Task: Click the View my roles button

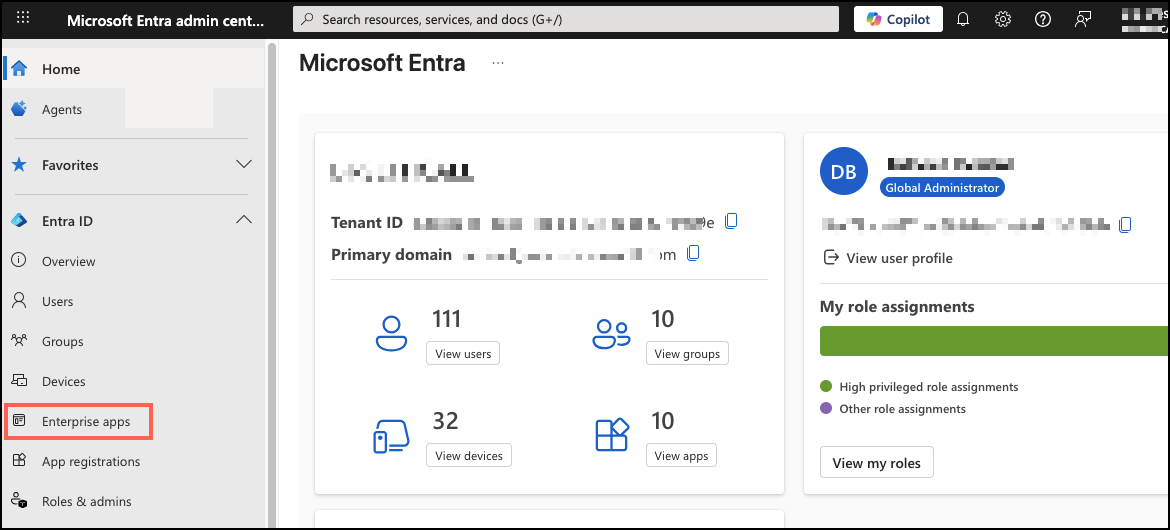Action: [x=877, y=463]
